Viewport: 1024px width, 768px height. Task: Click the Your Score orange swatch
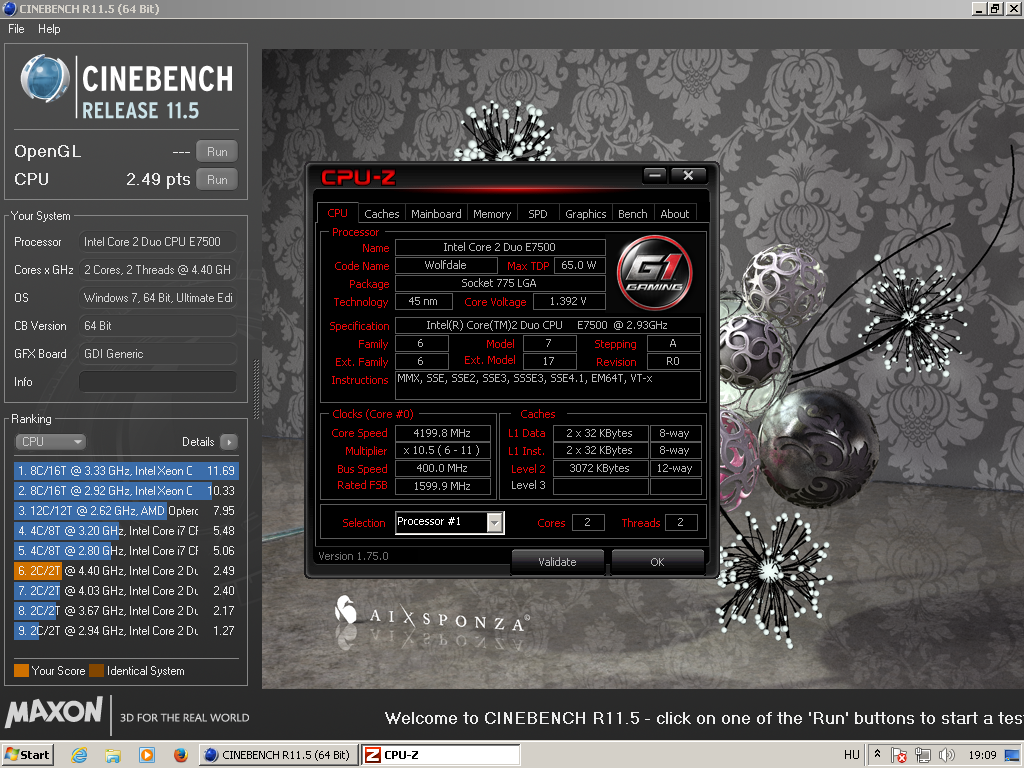pos(22,671)
